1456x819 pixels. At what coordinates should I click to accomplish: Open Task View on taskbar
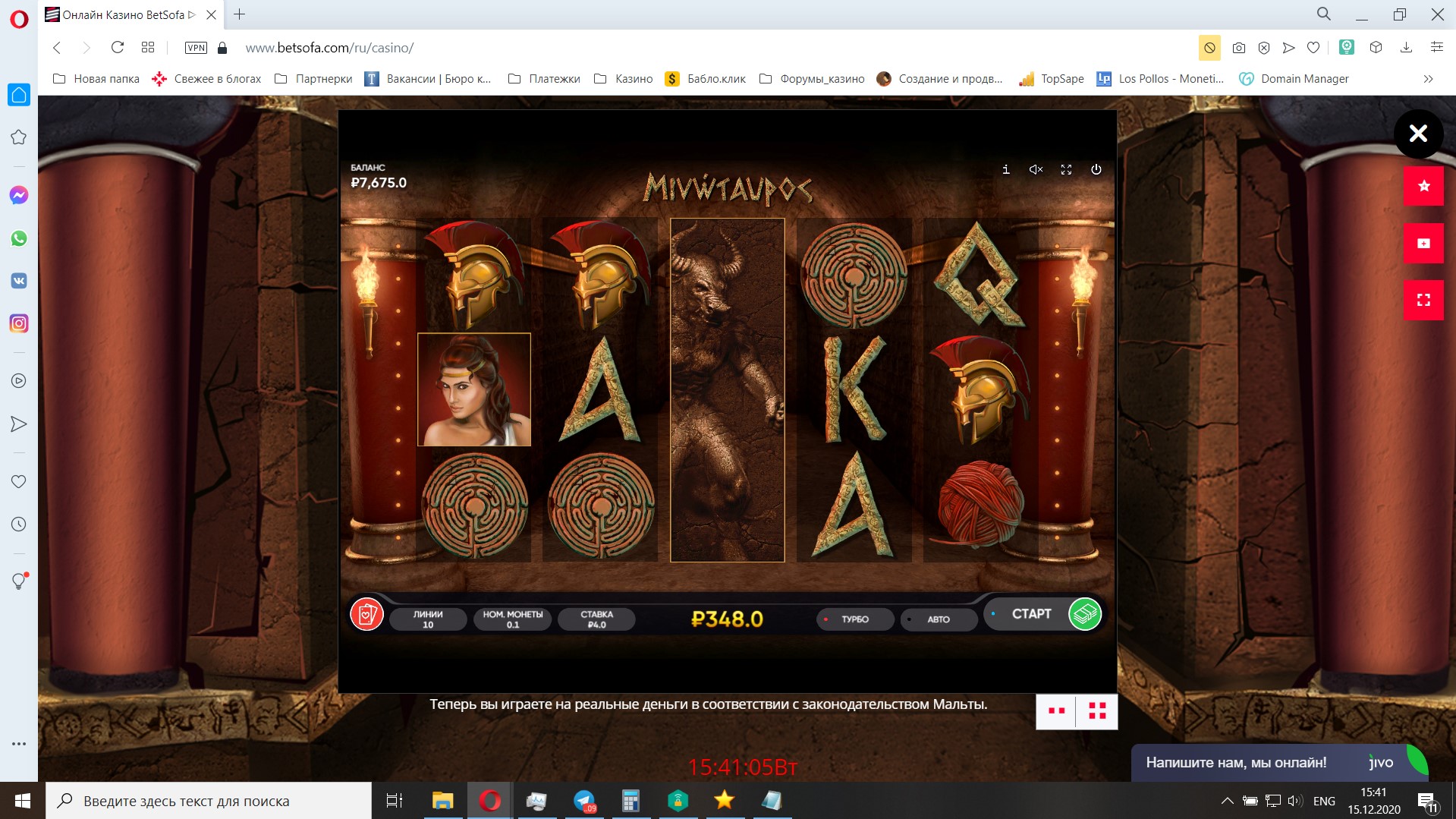[395, 801]
